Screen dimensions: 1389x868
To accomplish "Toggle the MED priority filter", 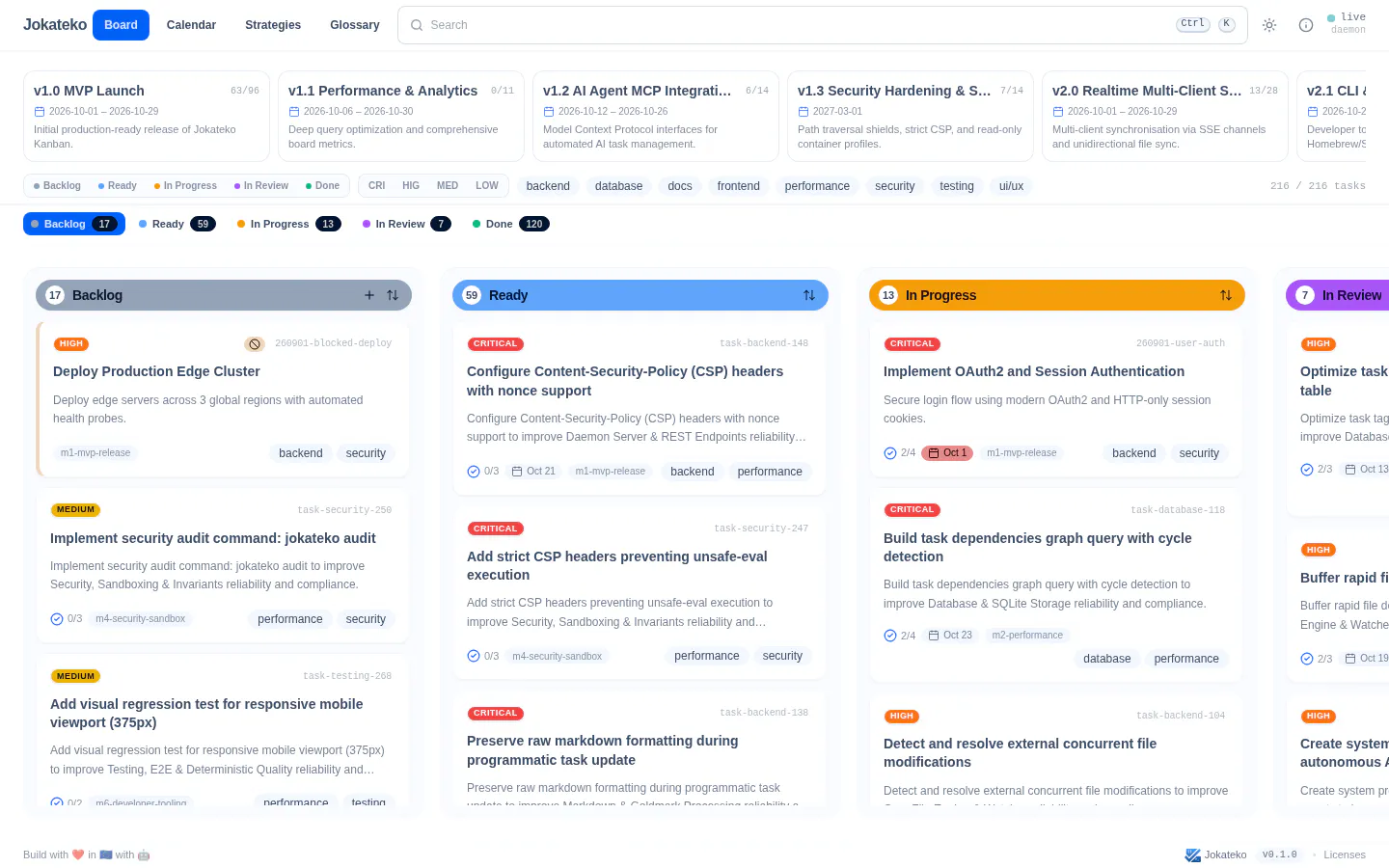I will [x=448, y=186].
